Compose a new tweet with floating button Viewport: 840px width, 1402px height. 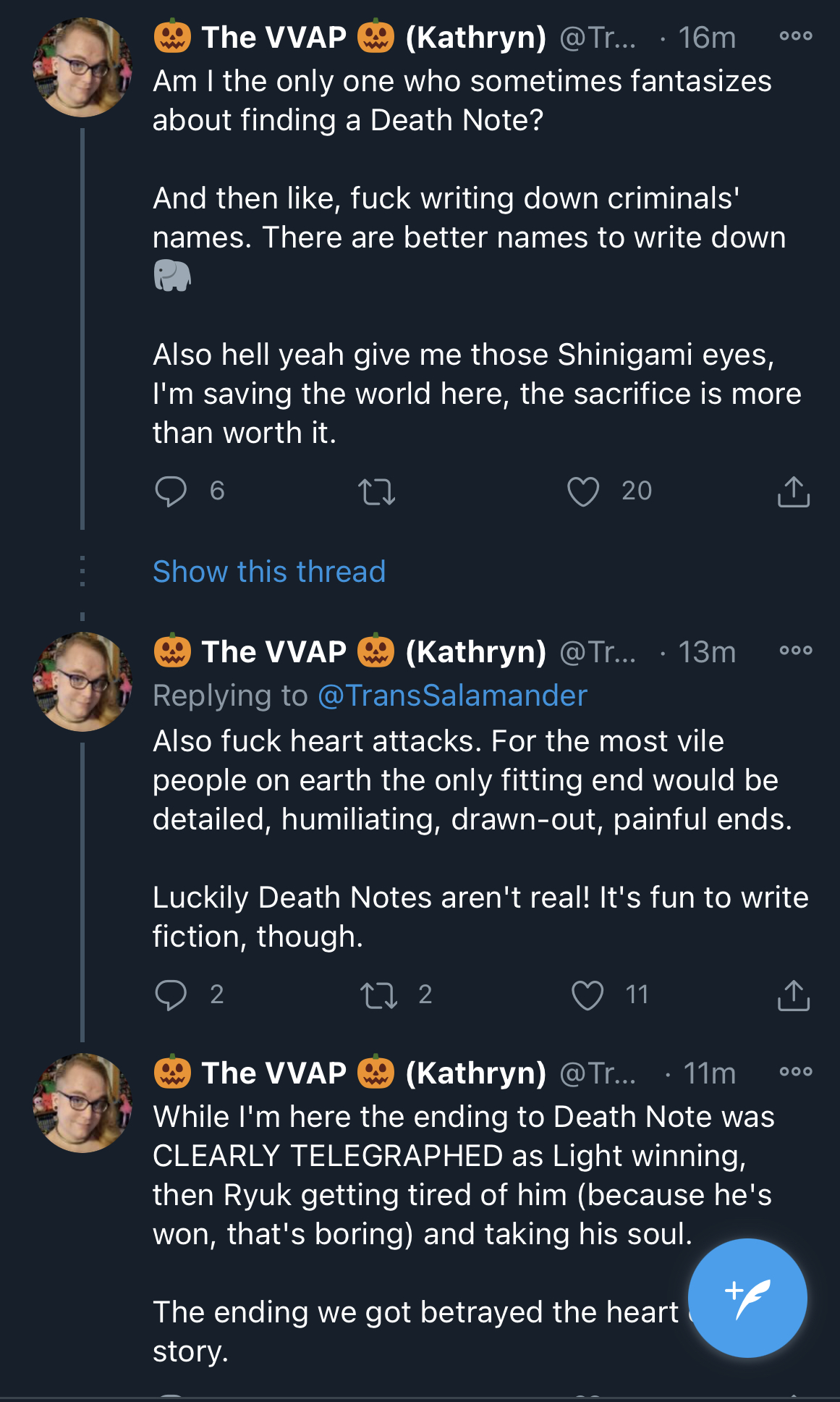(x=747, y=1298)
